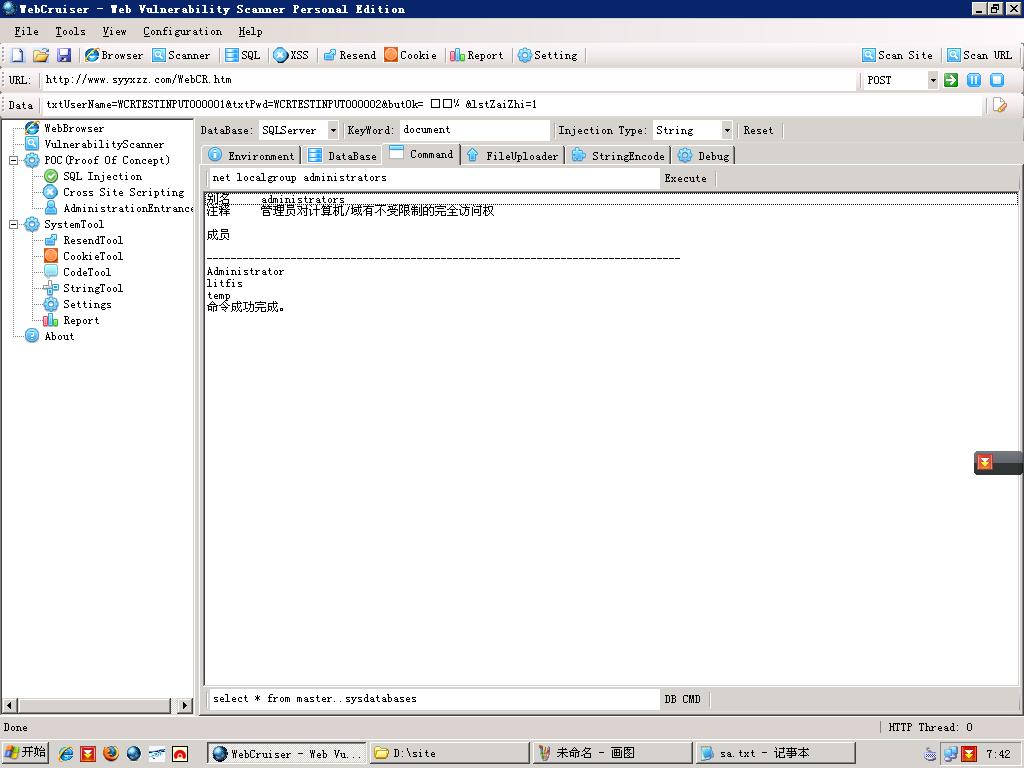The height and width of the screenshot is (768, 1024).
Task: Click the Reset button
Action: point(758,130)
